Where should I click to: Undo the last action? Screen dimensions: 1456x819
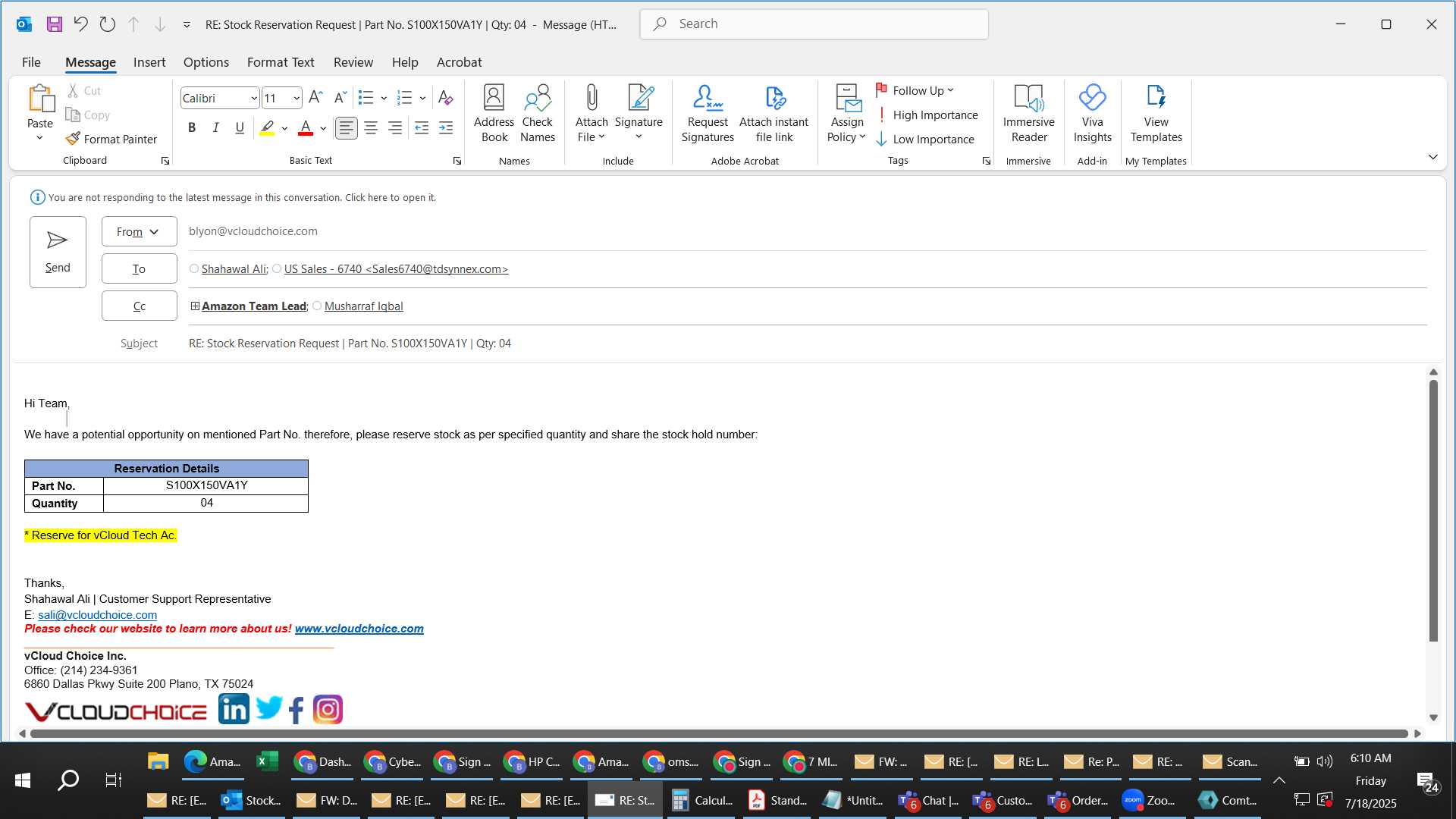coord(80,24)
